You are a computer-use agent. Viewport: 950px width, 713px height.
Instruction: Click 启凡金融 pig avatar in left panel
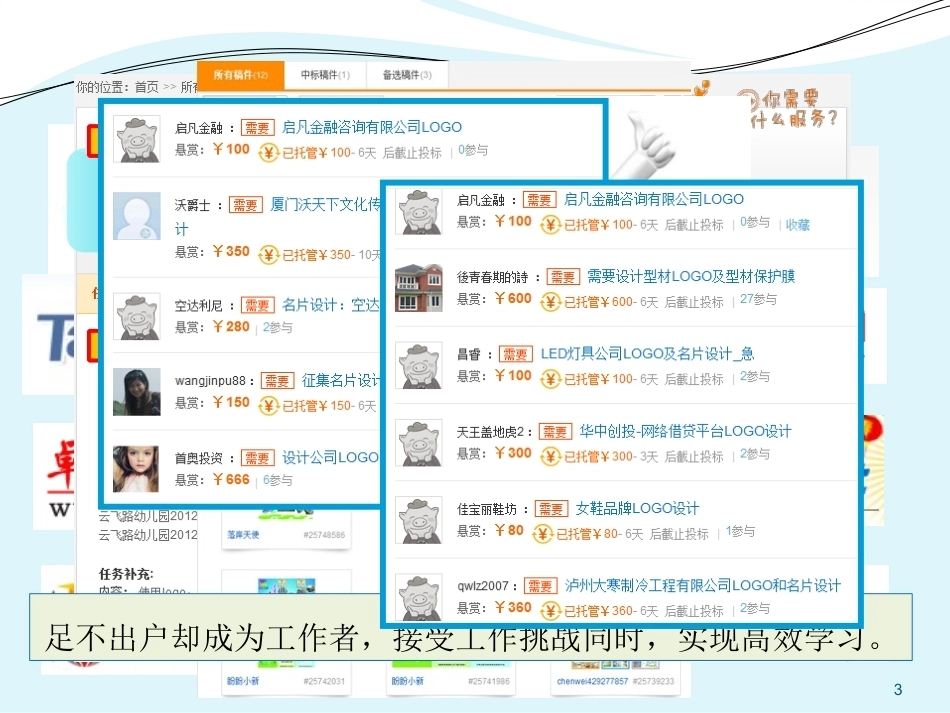click(137, 139)
